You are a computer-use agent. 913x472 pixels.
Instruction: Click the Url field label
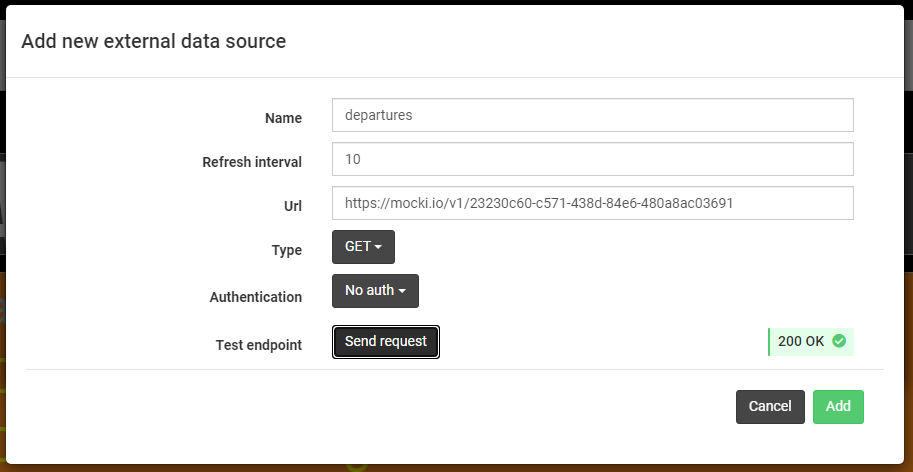point(292,206)
